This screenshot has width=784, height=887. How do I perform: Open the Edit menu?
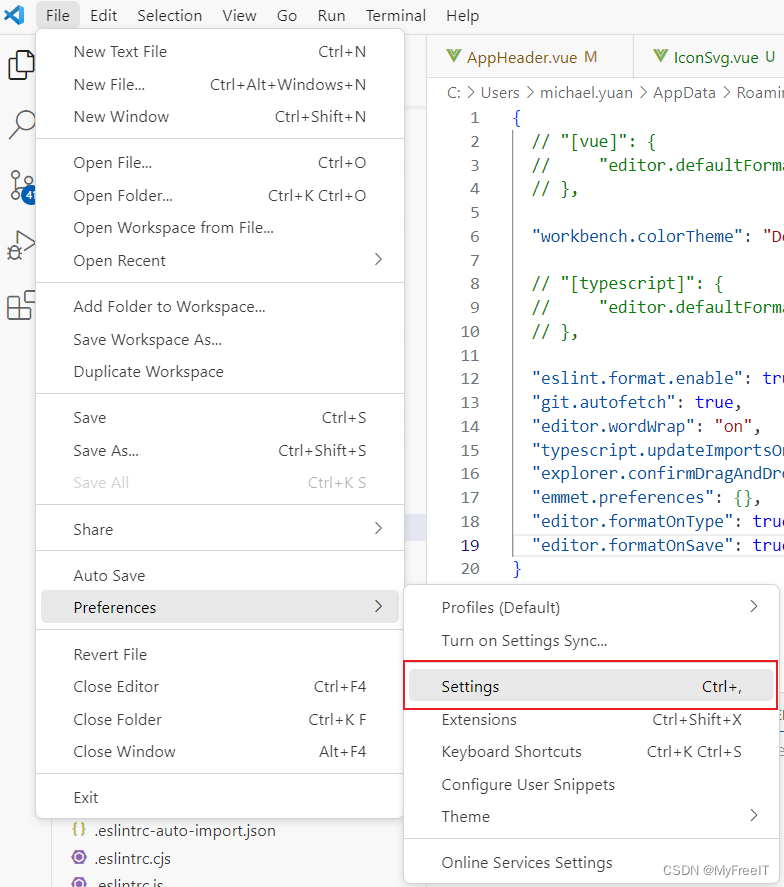pos(104,15)
